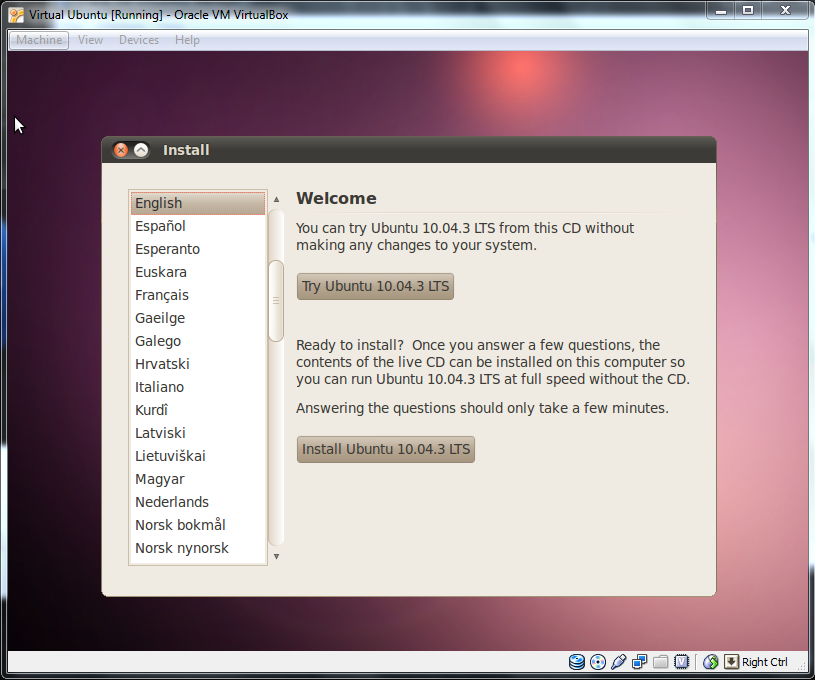Select Norsk bokmål in the language list
This screenshot has height=680, width=815.
[198, 525]
